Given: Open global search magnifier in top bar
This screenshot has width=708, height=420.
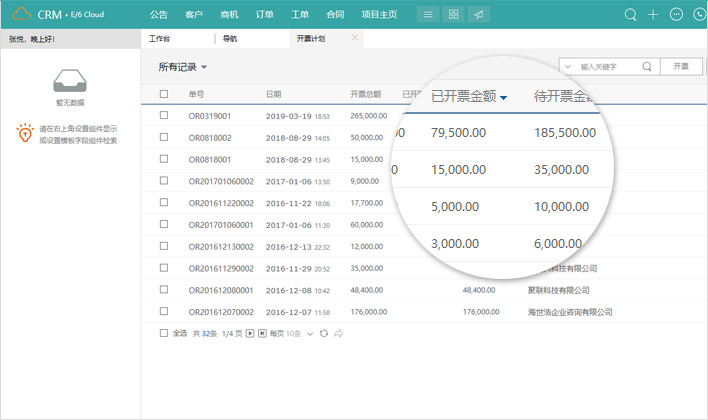Looking at the screenshot, I should 630,15.
